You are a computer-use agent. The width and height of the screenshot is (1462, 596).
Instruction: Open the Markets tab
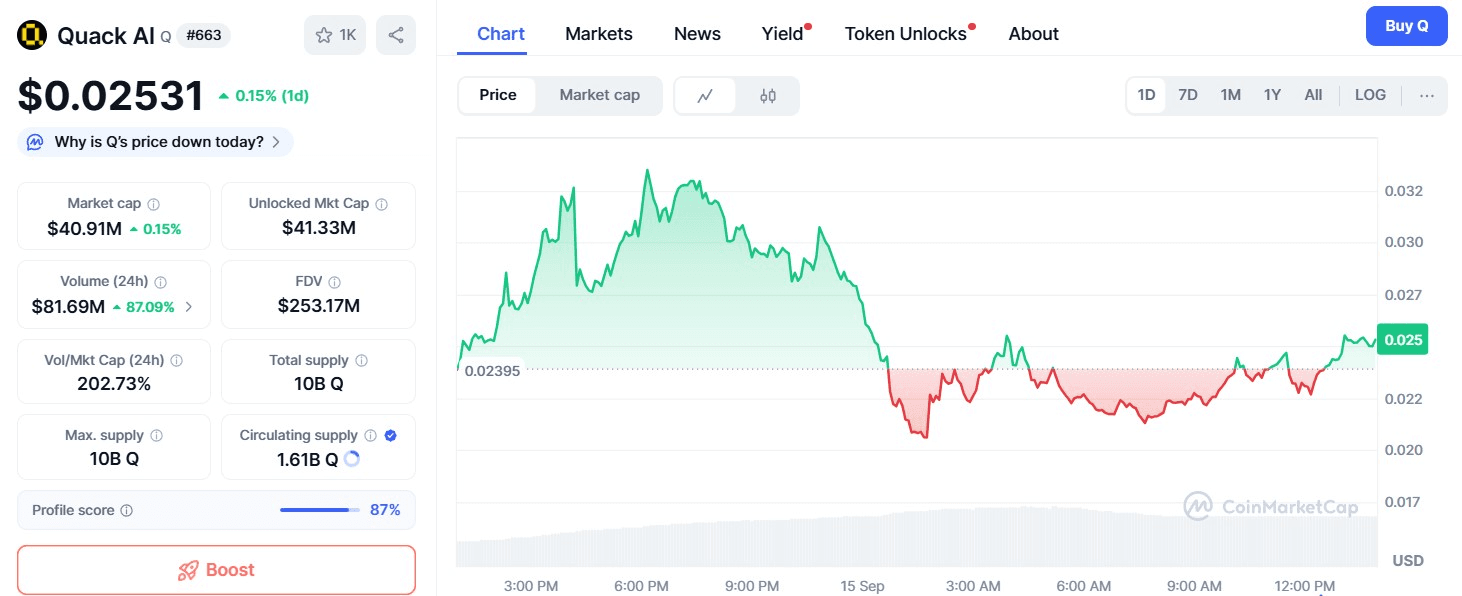[598, 34]
